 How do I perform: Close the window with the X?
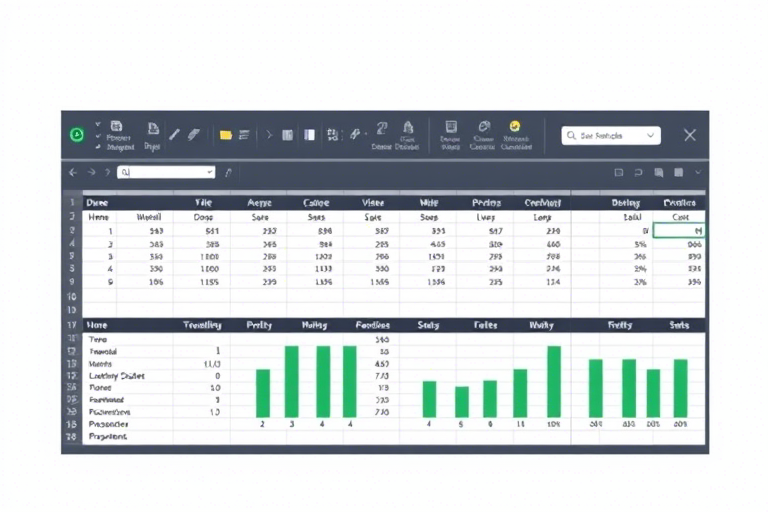pyautogui.click(x=690, y=135)
